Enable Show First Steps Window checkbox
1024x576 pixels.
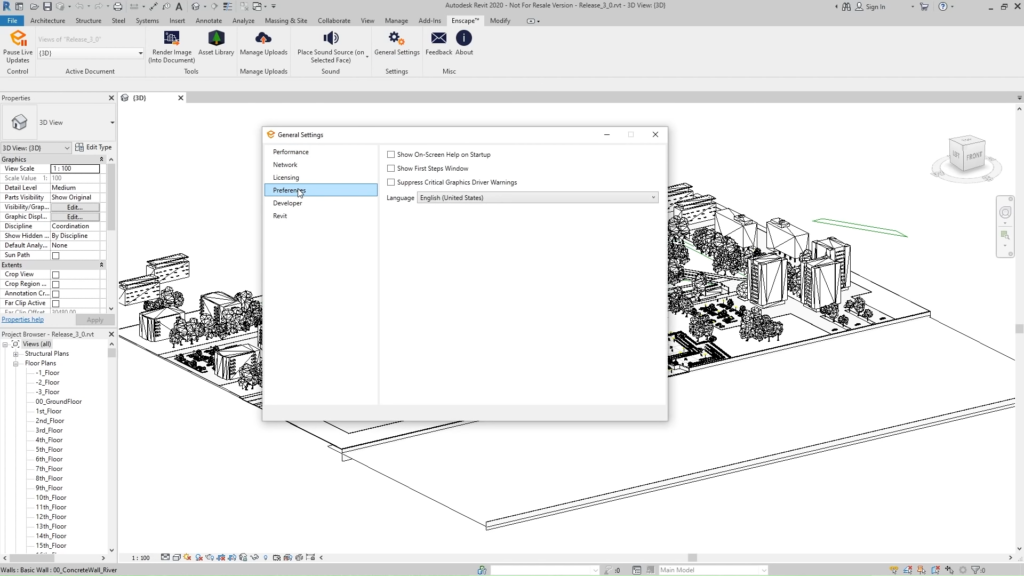pyautogui.click(x=391, y=168)
